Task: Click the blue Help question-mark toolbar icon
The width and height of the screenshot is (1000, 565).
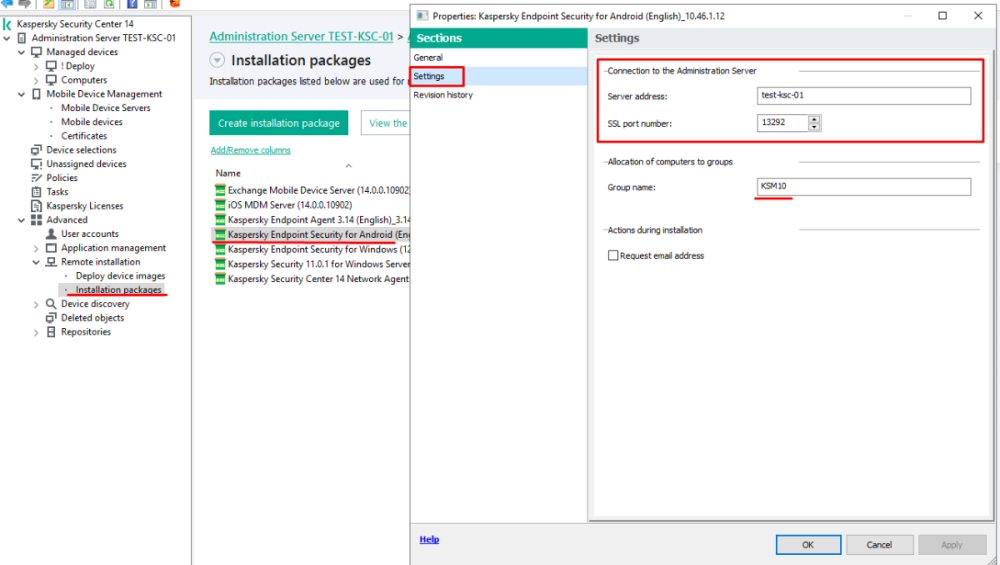Action: pos(132,4)
